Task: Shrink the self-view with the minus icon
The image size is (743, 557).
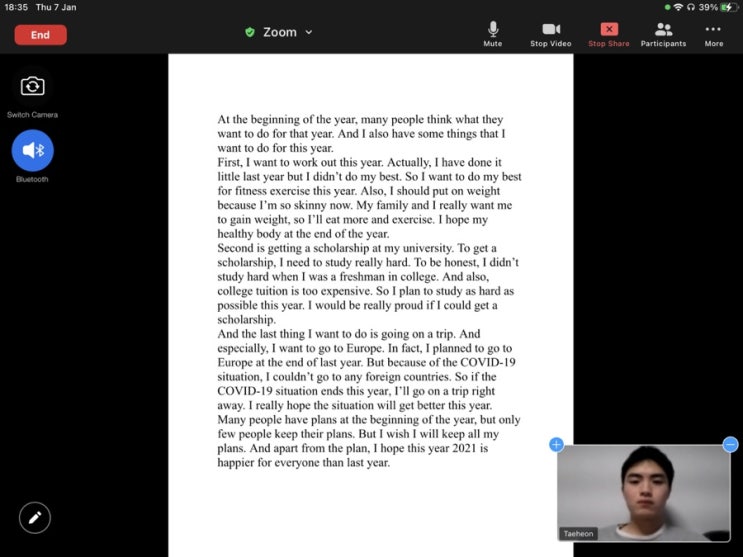Action: point(730,445)
